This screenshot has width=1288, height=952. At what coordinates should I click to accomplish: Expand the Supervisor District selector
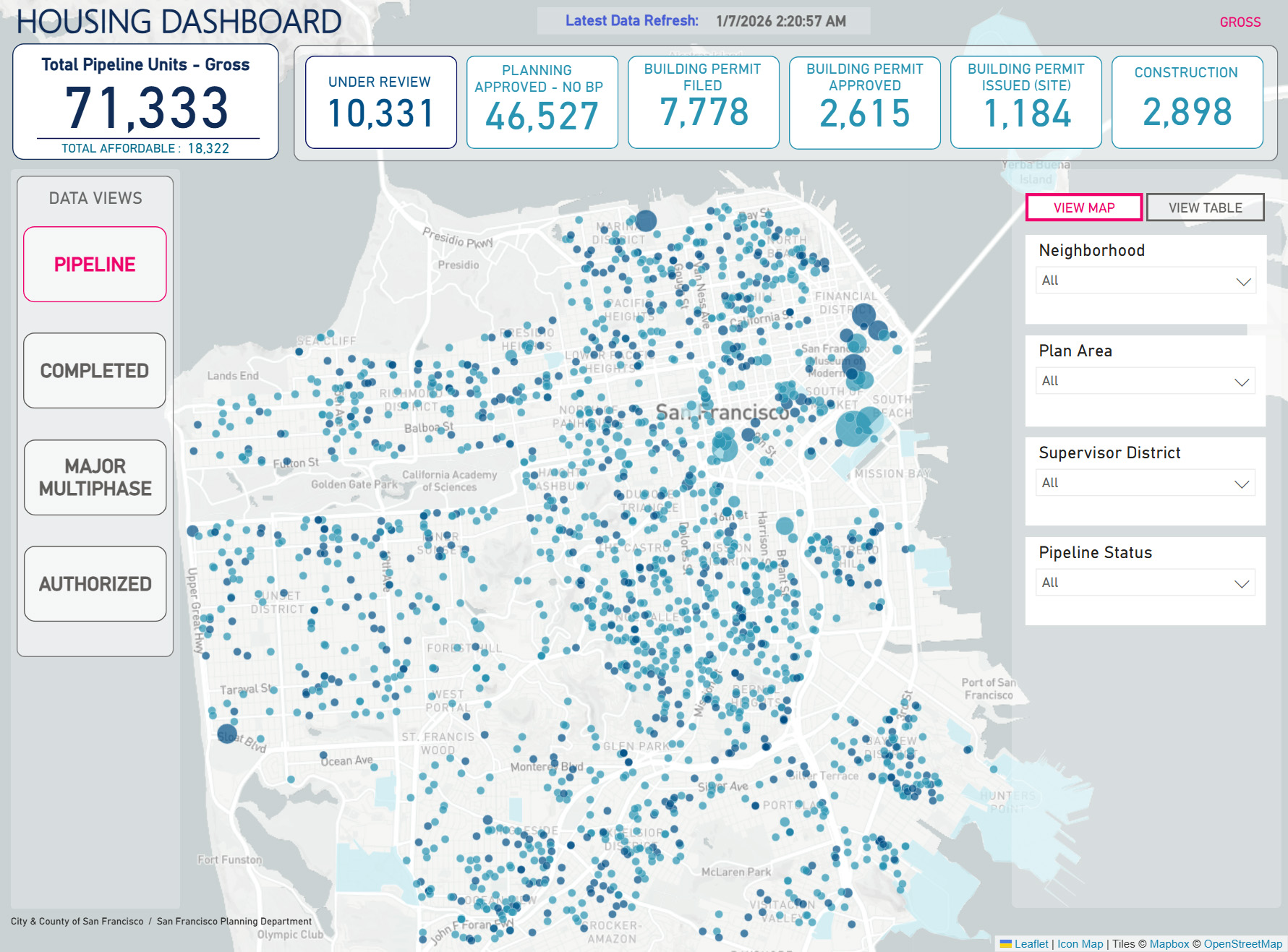tap(1145, 483)
